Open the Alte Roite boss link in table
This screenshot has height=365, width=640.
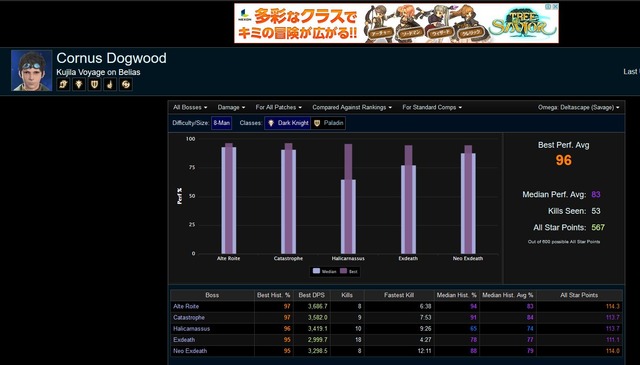[186, 306]
